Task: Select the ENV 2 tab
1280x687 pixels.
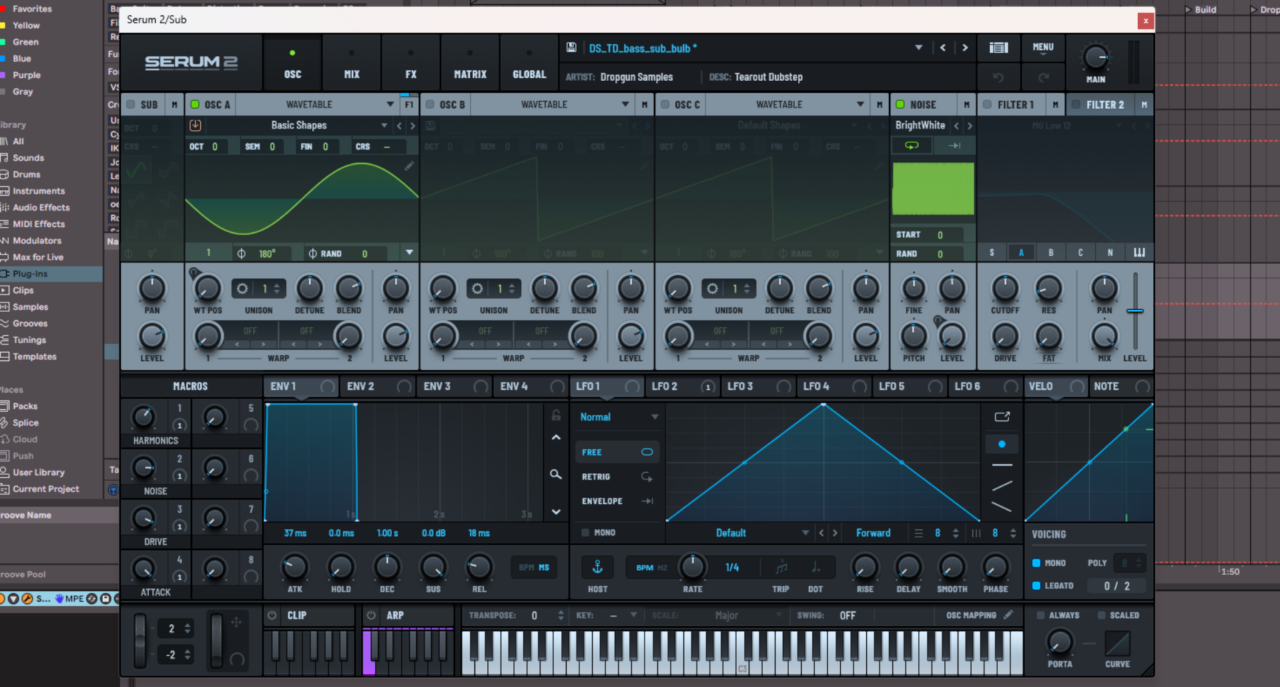Action: pyautogui.click(x=378, y=386)
